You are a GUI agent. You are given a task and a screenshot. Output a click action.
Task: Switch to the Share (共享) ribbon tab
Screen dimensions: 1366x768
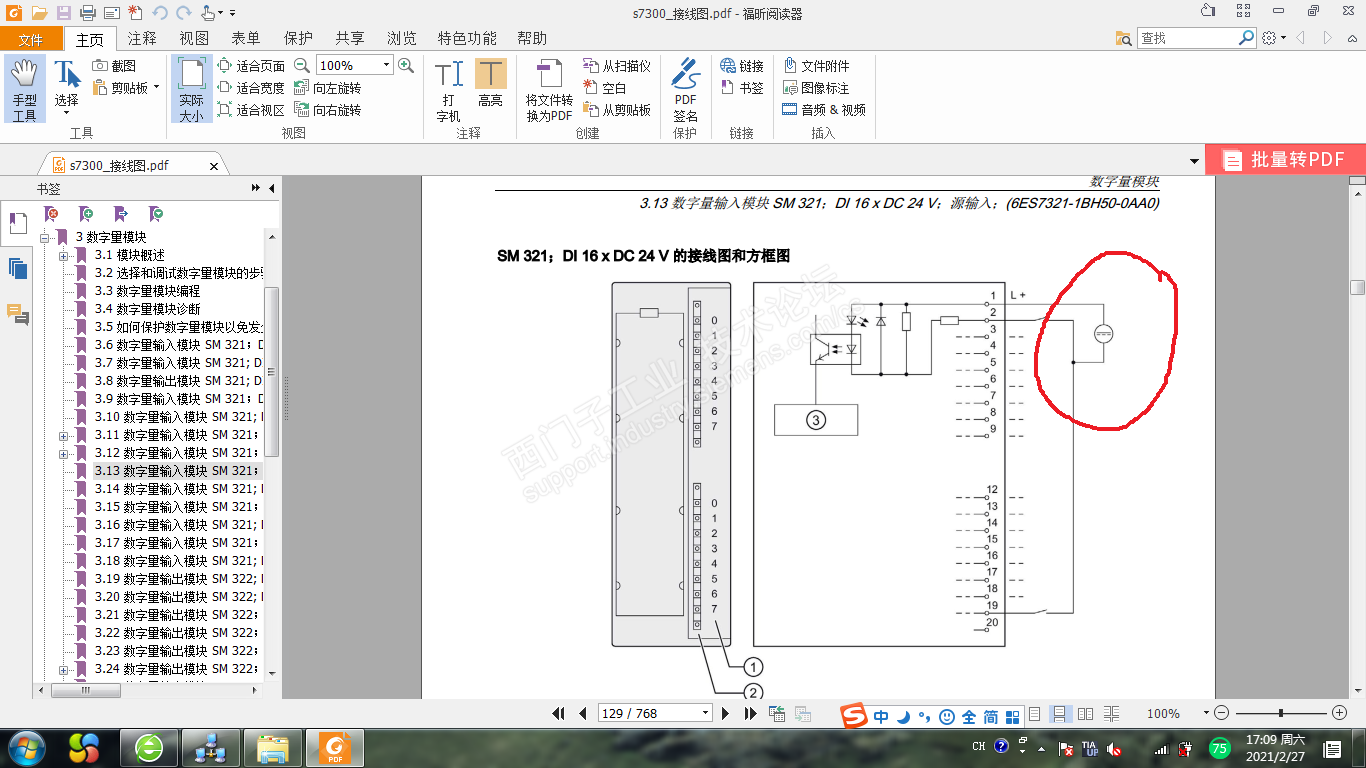[x=350, y=39]
